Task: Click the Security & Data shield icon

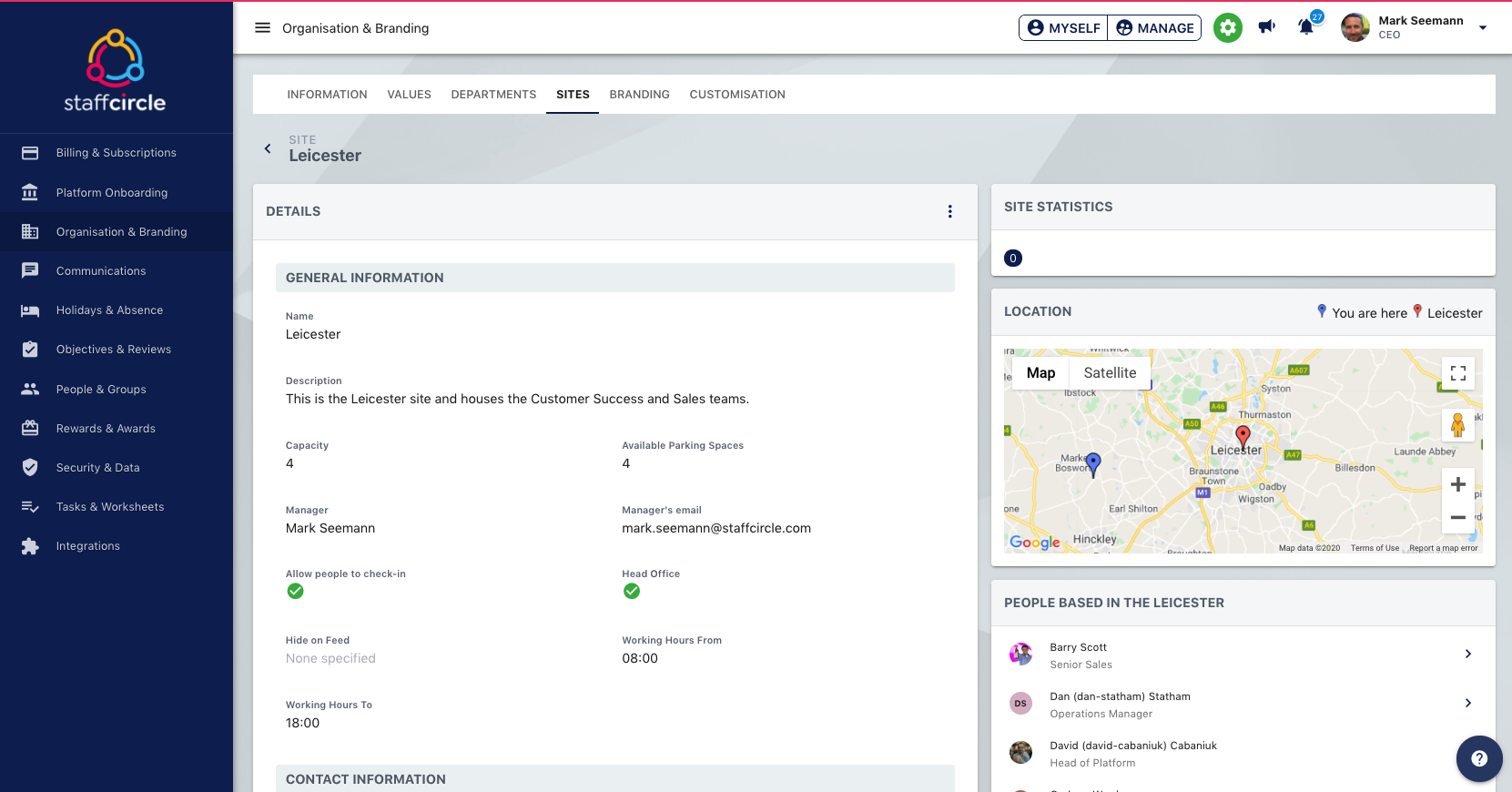Action: [x=30, y=467]
